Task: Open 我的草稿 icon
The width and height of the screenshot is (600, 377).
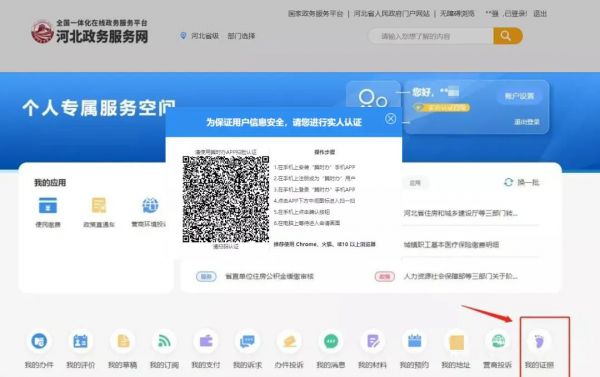Action: coord(122,341)
